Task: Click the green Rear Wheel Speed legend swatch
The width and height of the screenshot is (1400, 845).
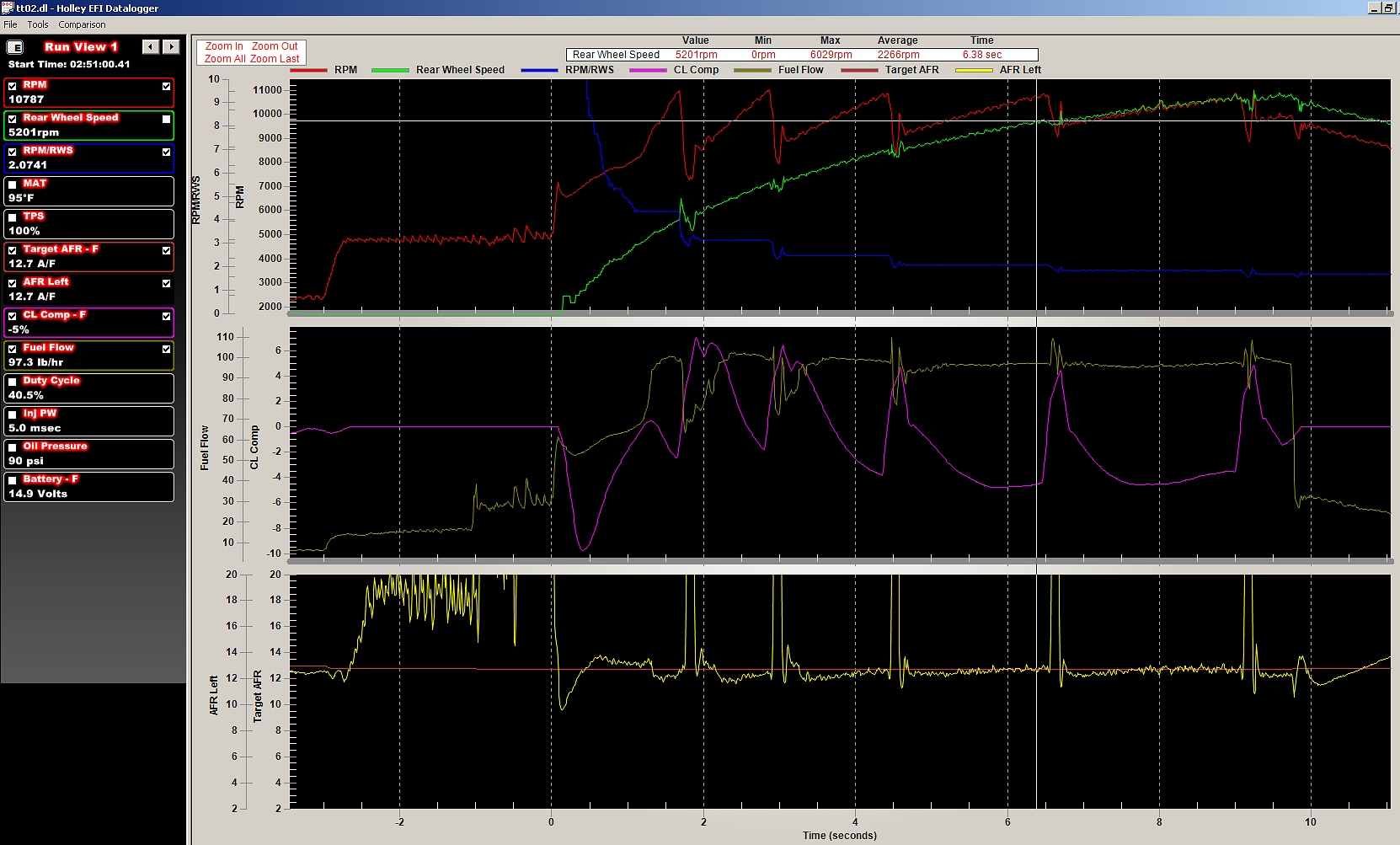Action: click(390, 71)
